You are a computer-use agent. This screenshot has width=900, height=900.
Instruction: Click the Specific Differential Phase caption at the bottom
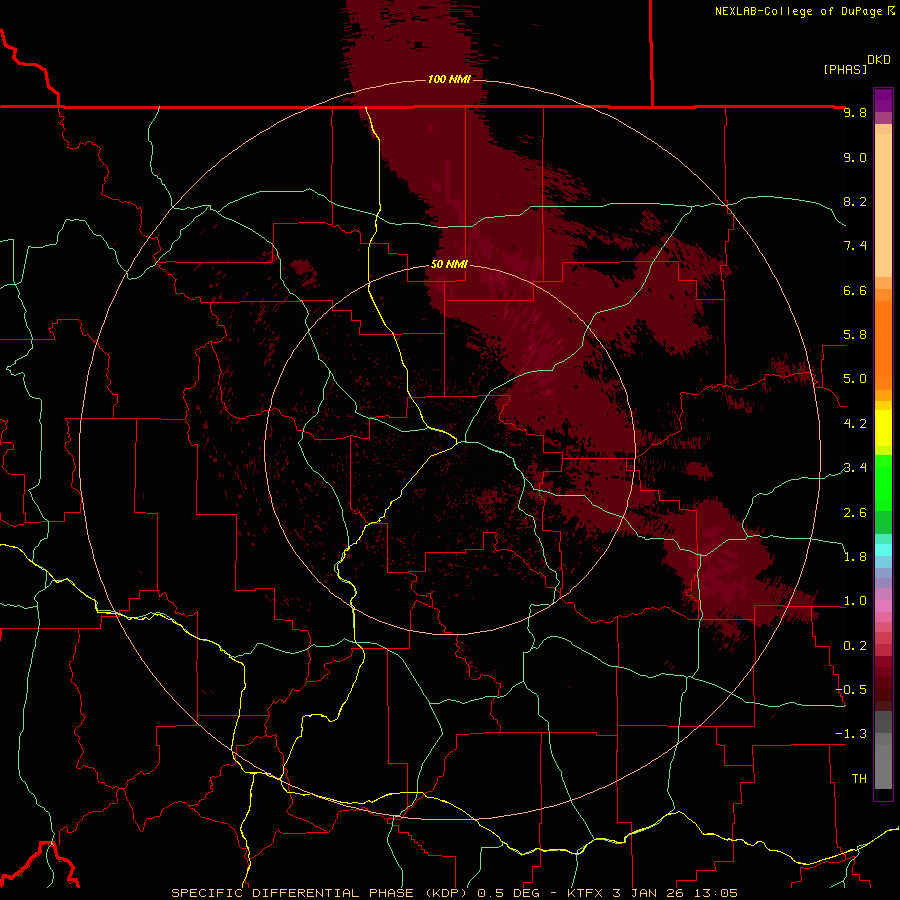[x=454, y=893]
